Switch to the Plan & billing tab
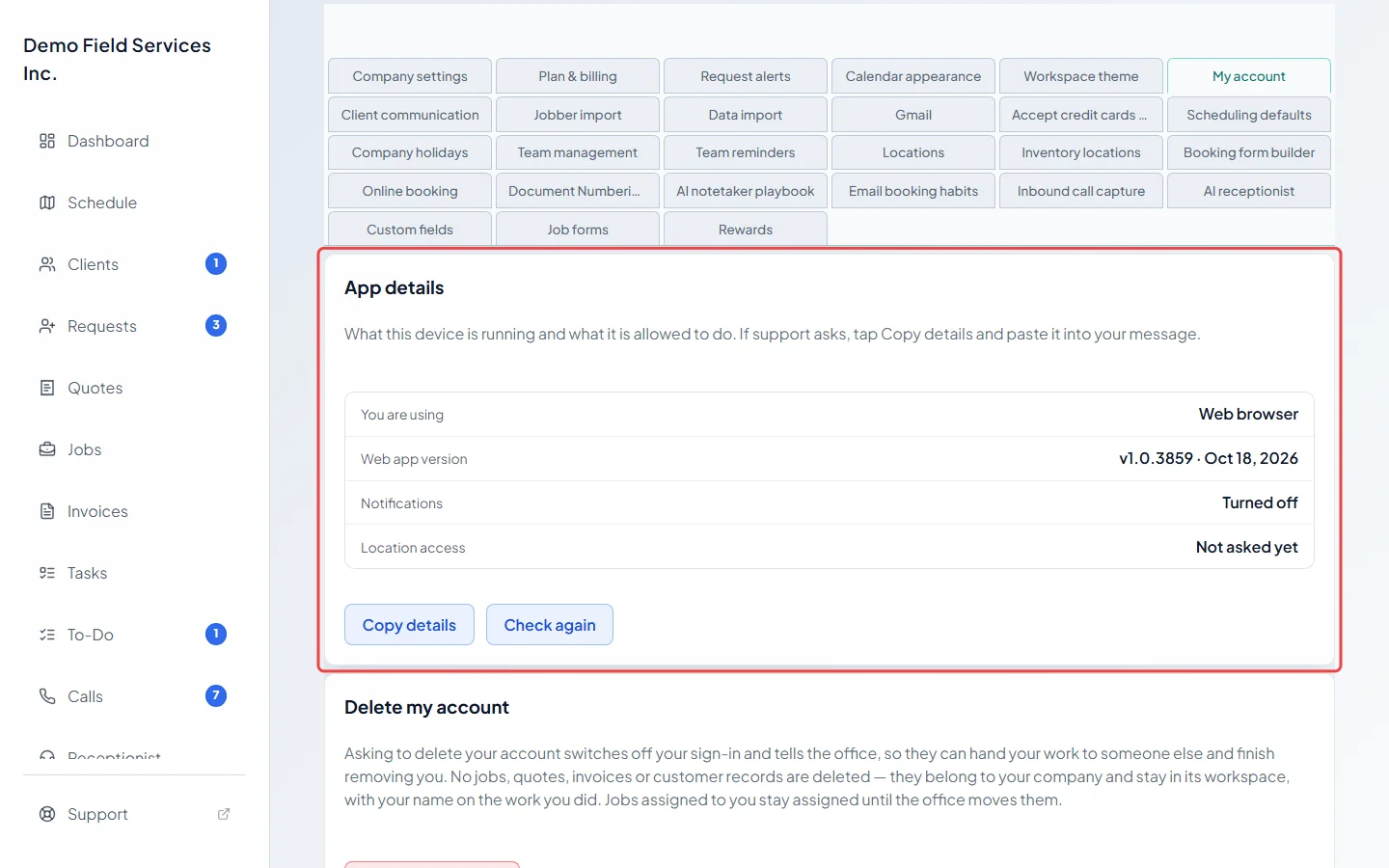Image resolution: width=1389 pixels, height=868 pixels. click(x=578, y=76)
